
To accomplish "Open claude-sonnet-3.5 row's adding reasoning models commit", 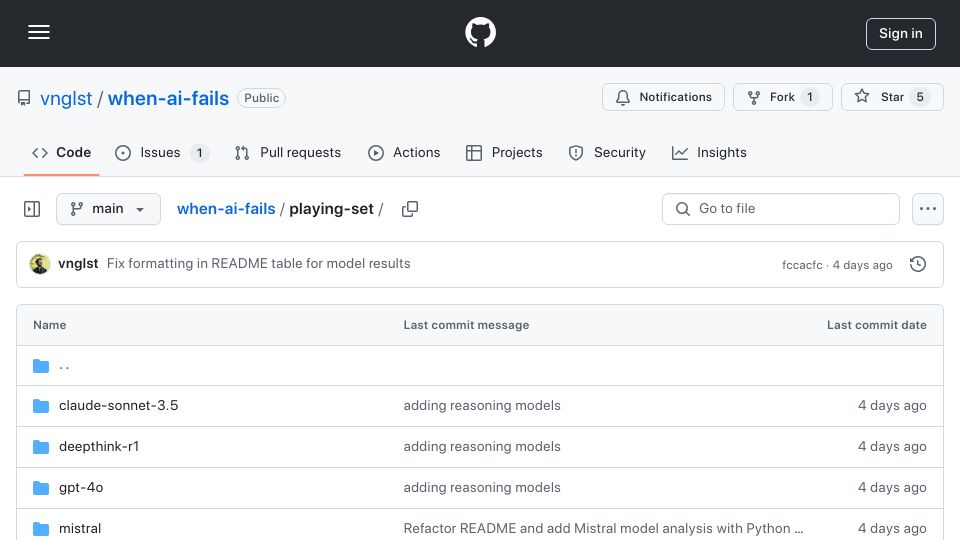I will pos(482,405).
